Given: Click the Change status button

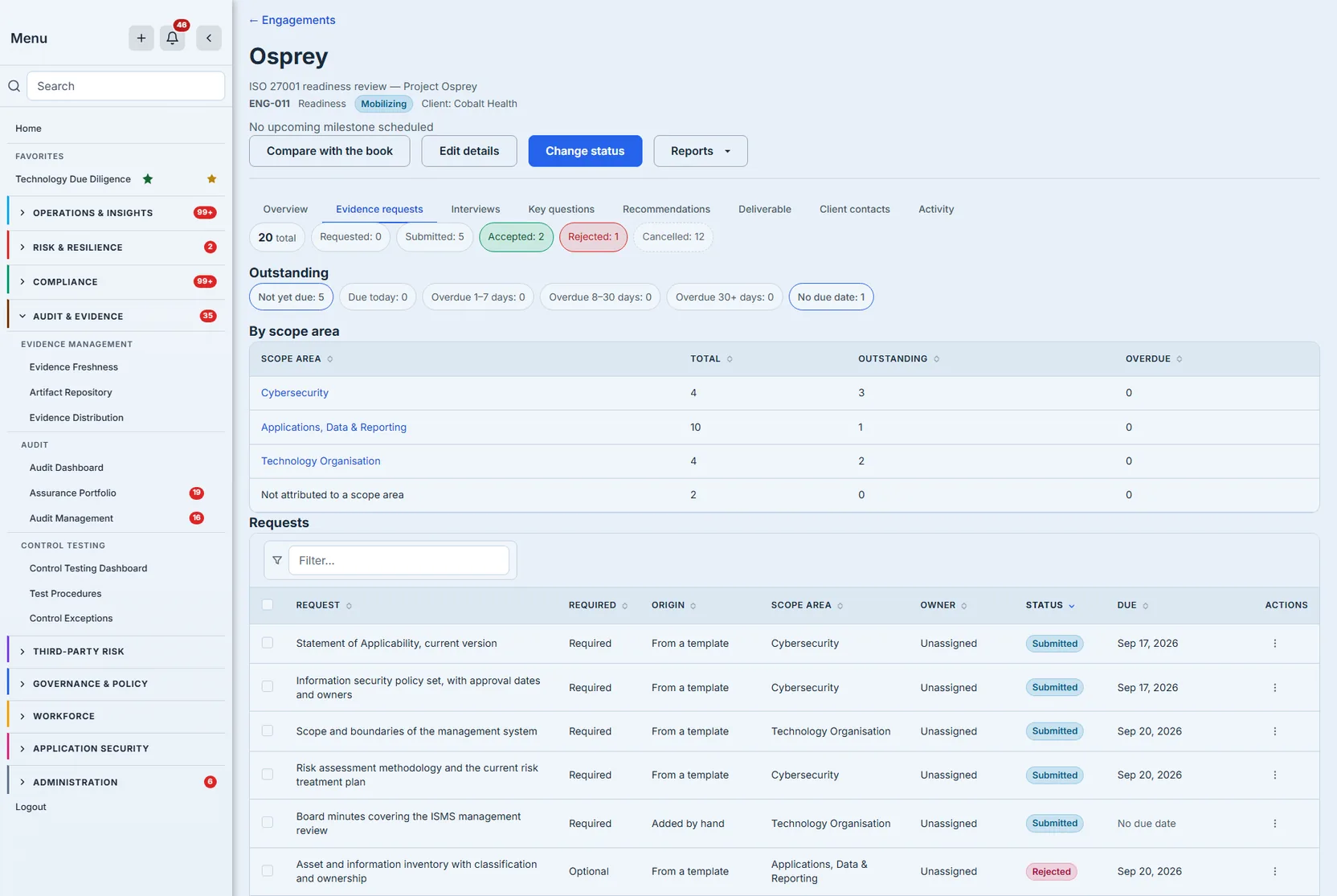Looking at the screenshot, I should tap(585, 151).
